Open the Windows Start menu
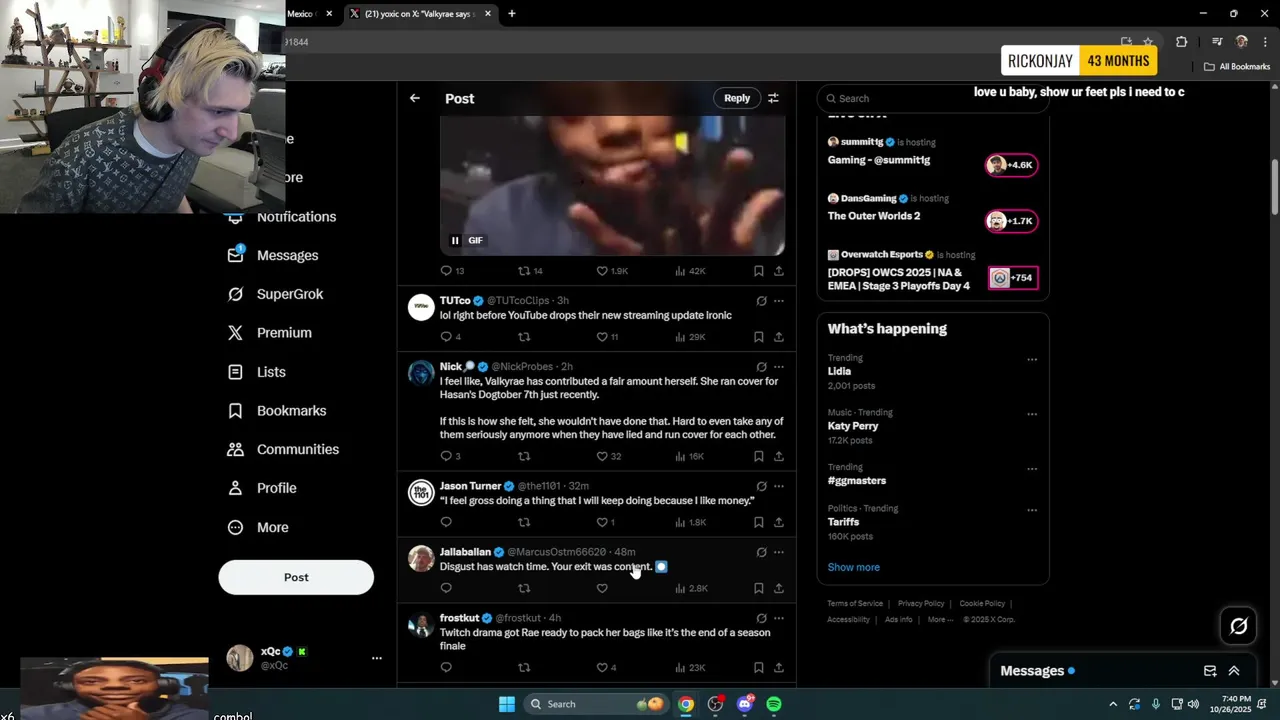 [507, 704]
